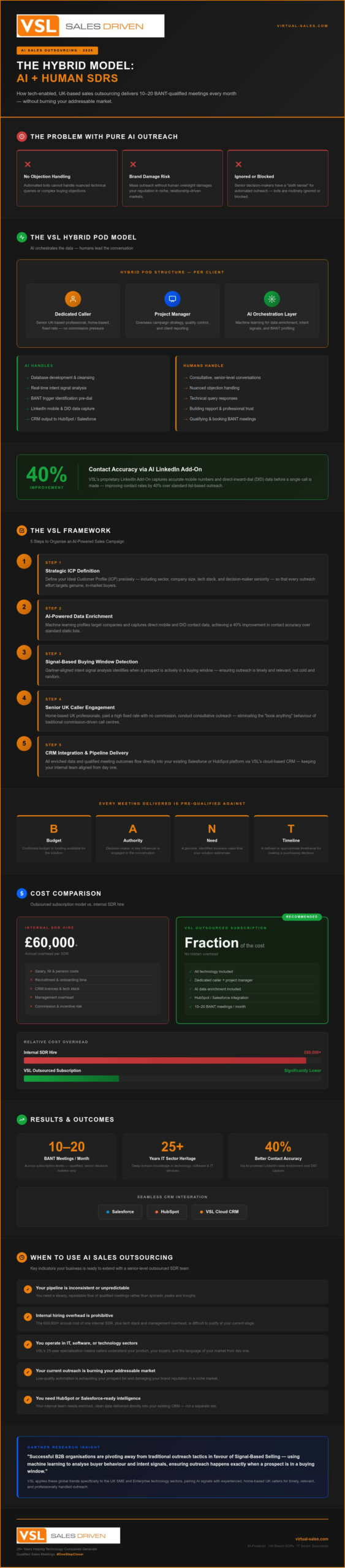Click checkmark next to pipeline is inconsistent

click(x=28, y=1289)
